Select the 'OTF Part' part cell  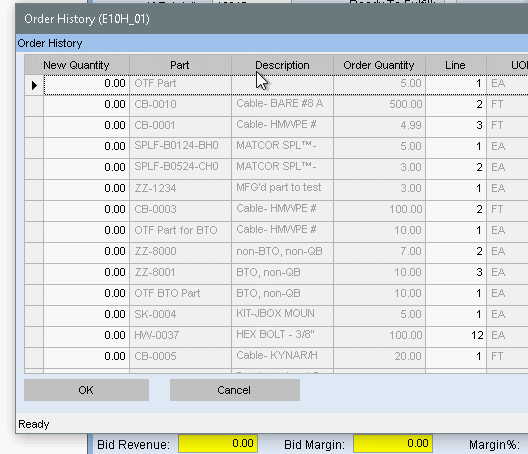(x=180, y=85)
